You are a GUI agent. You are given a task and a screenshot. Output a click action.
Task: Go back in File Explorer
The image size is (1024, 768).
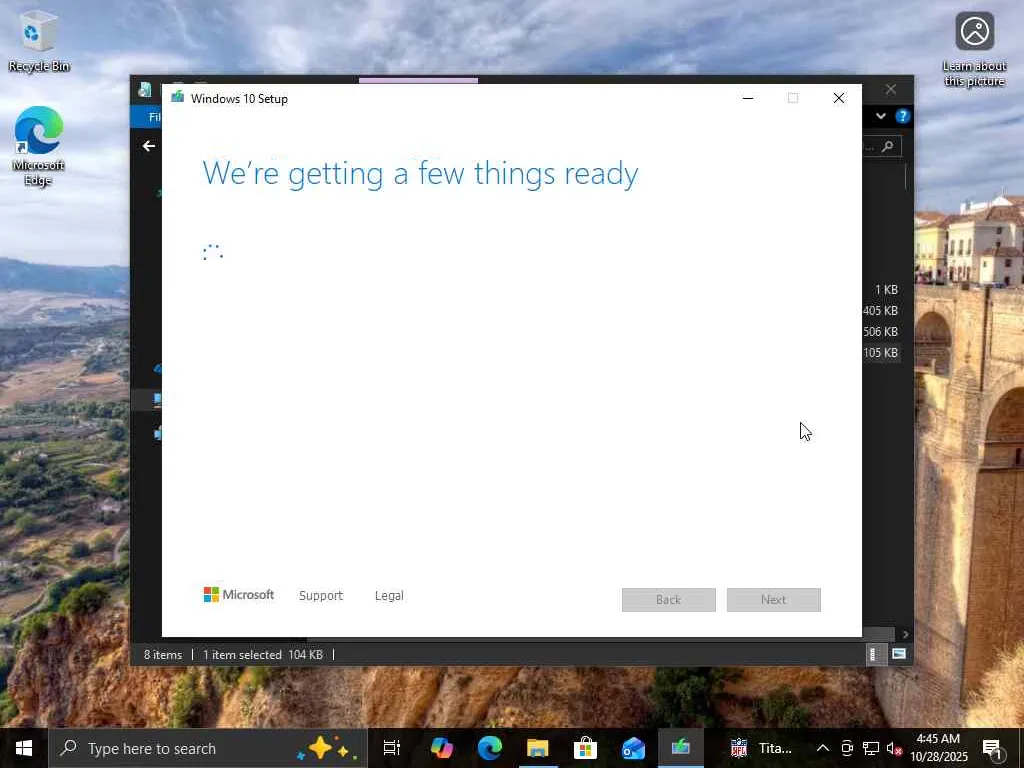[x=149, y=146]
